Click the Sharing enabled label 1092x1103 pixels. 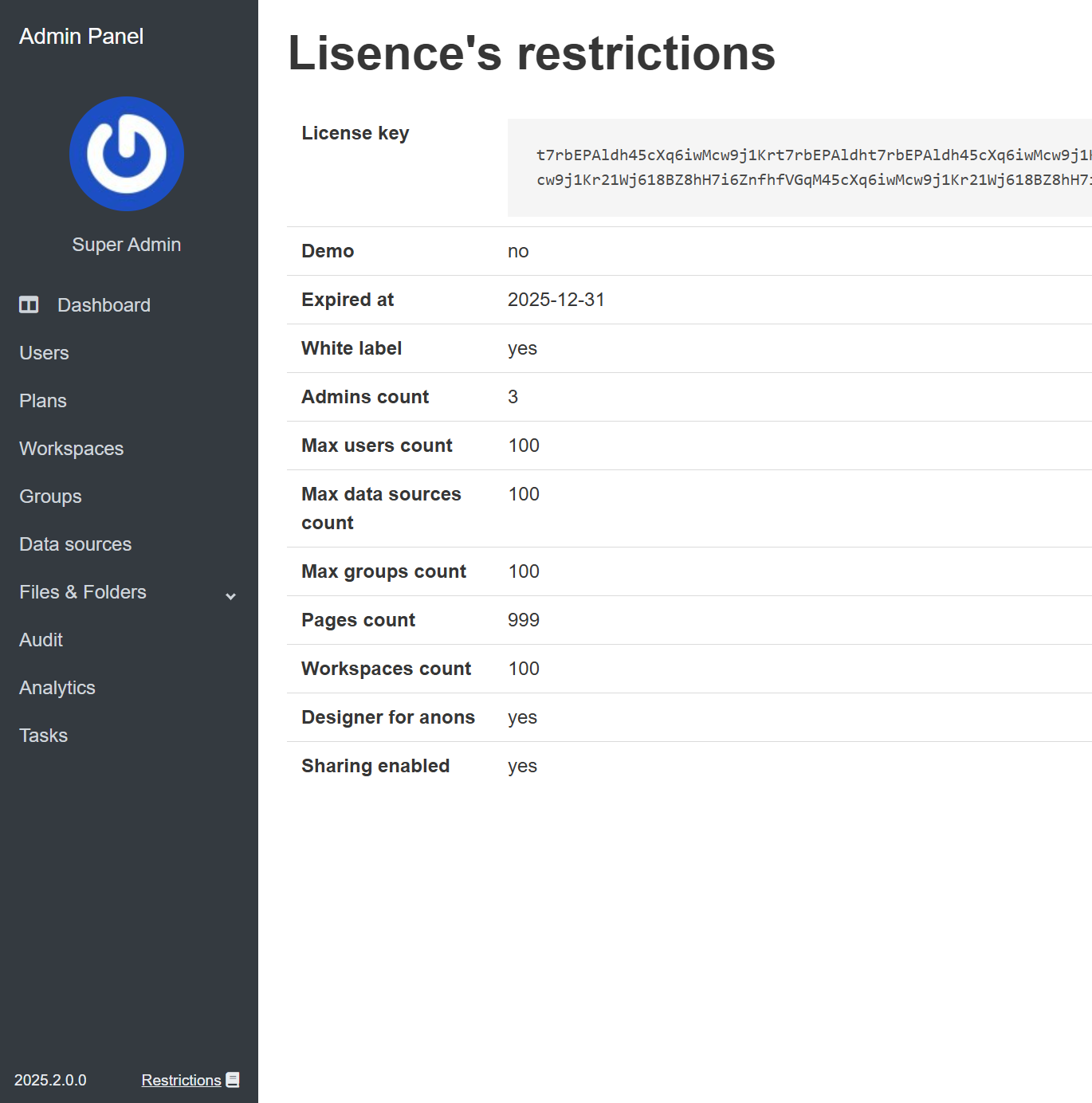375,766
